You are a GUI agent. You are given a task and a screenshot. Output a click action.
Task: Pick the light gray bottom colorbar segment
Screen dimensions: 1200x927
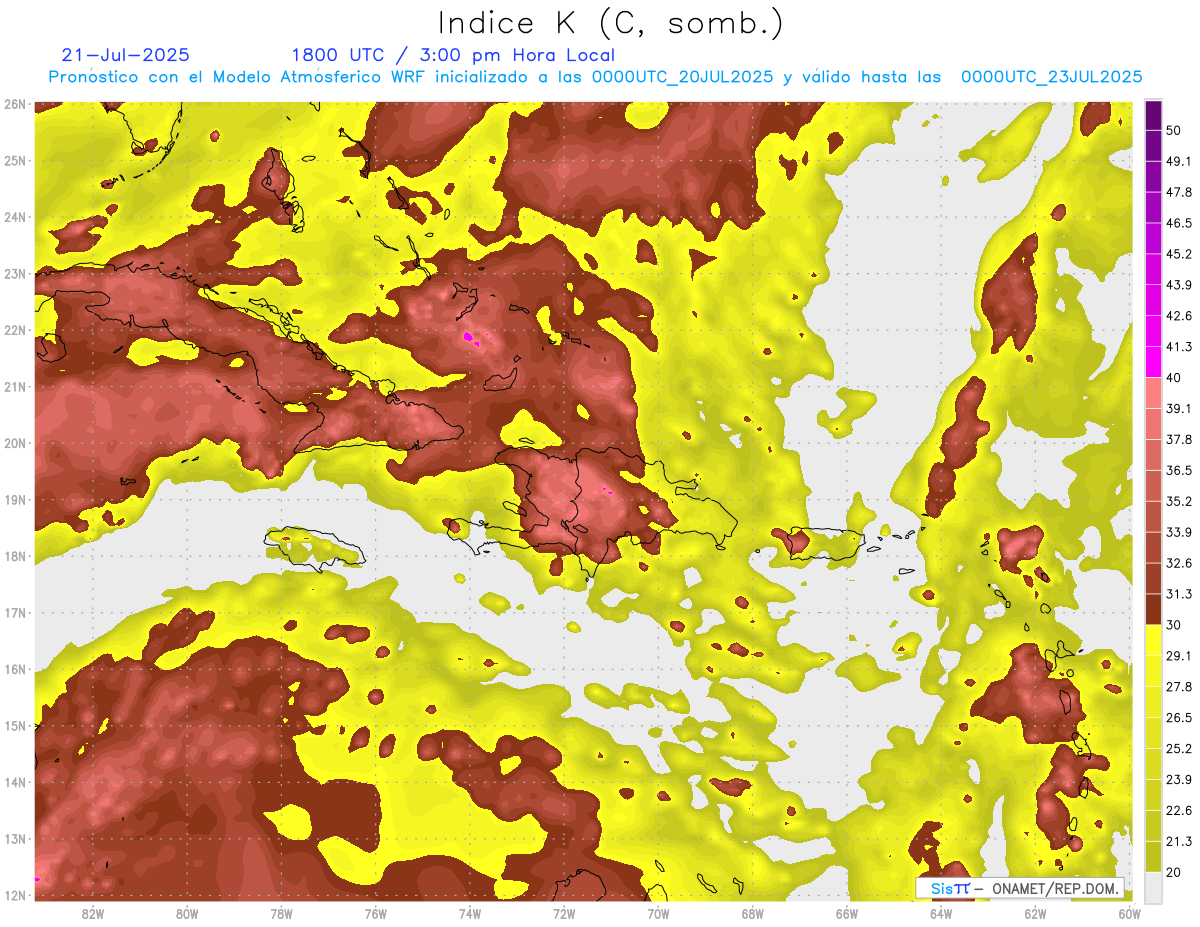click(x=1153, y=887)
